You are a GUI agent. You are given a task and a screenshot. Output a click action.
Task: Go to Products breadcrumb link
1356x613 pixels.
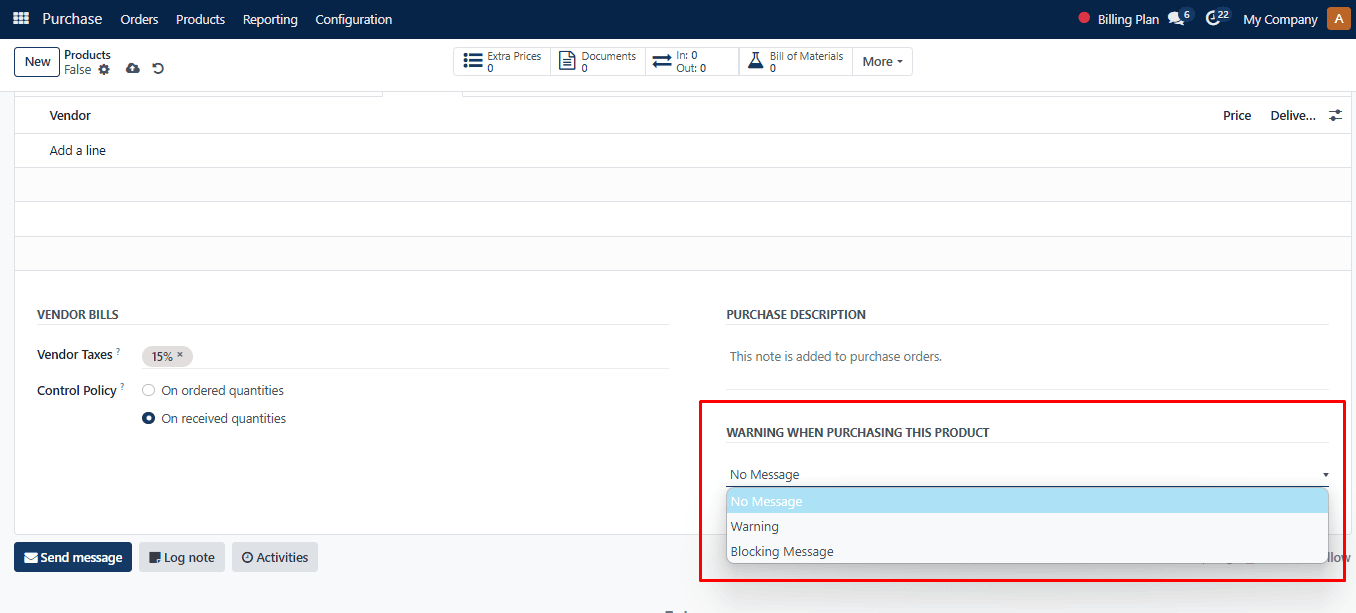coord(87,55)
